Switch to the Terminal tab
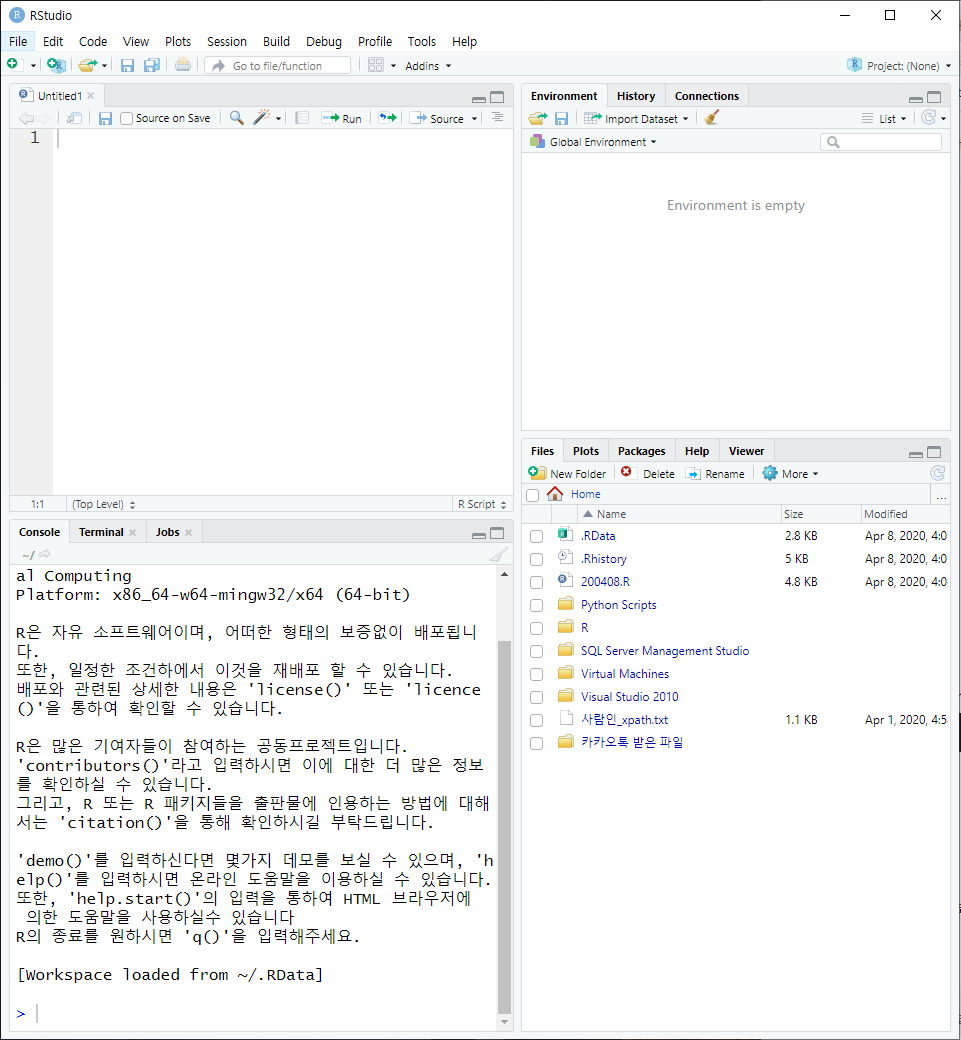This screenshot has width=961, height=1040. tap(101, 532)
